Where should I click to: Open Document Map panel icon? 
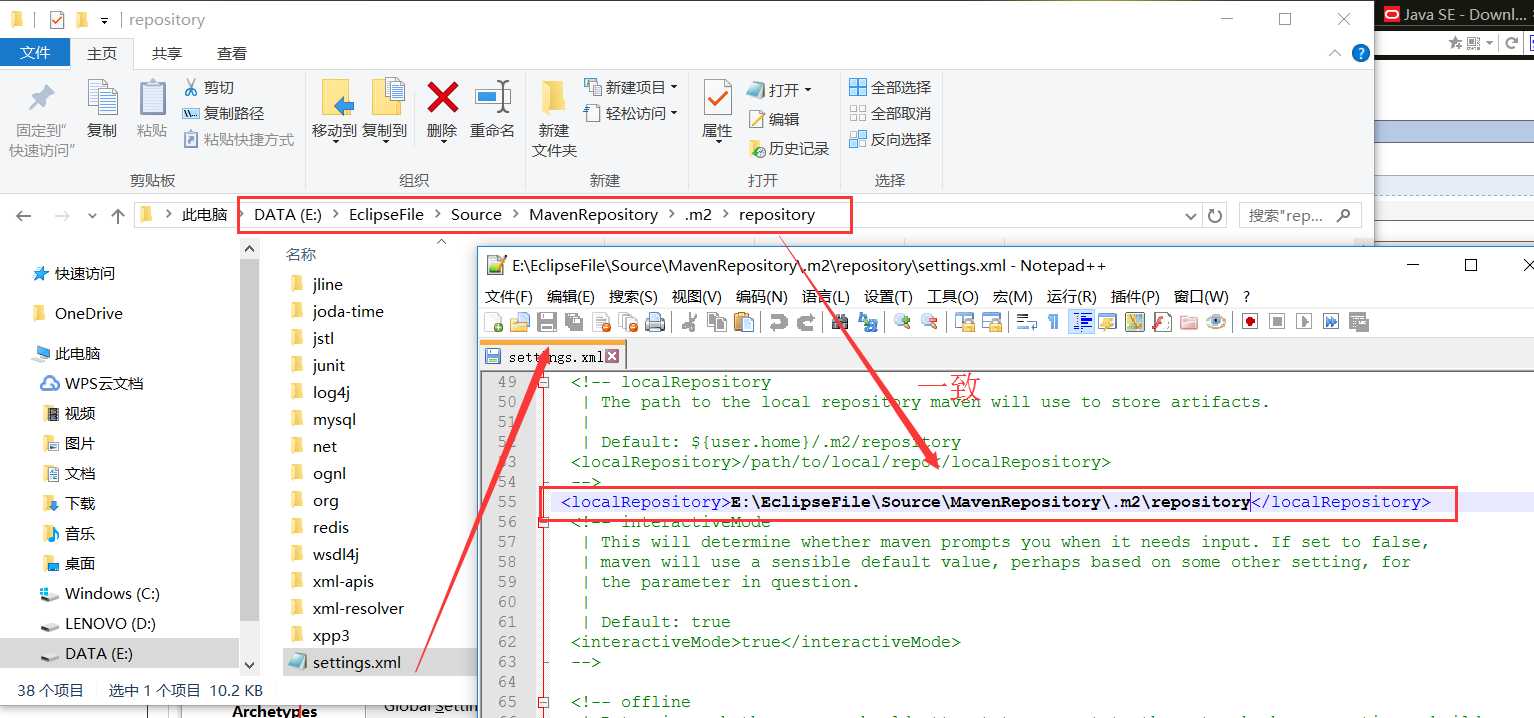coord(1134,322)
